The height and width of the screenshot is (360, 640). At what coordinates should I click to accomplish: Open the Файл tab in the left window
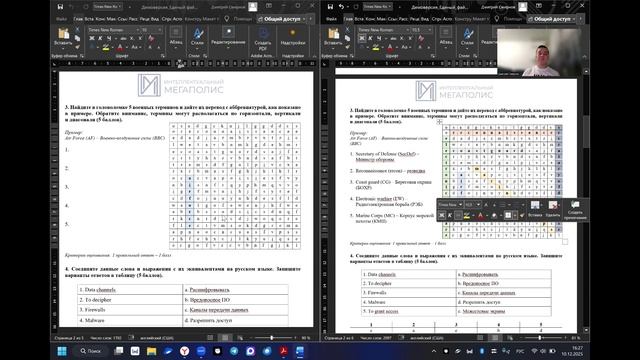[62, 19]
